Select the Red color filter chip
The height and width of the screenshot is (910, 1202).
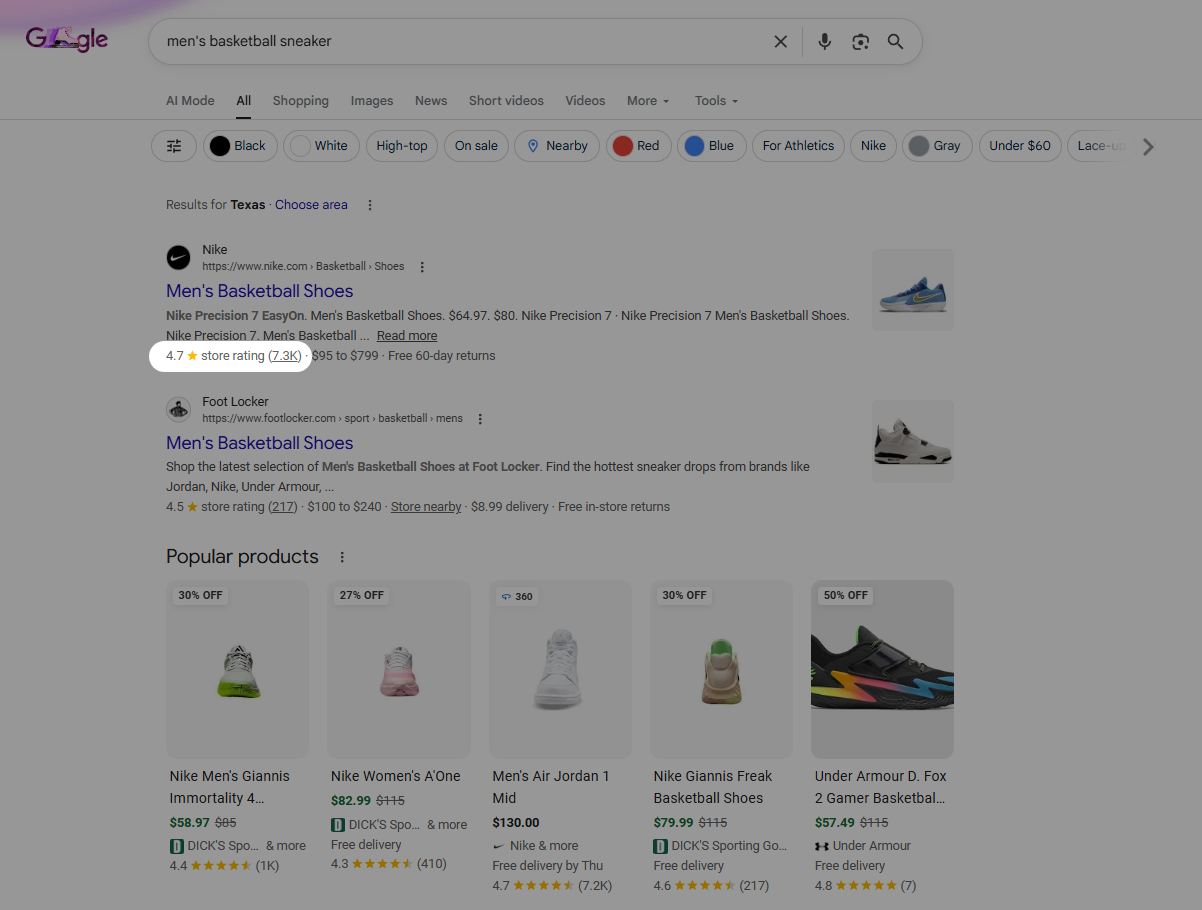[637, 146]
